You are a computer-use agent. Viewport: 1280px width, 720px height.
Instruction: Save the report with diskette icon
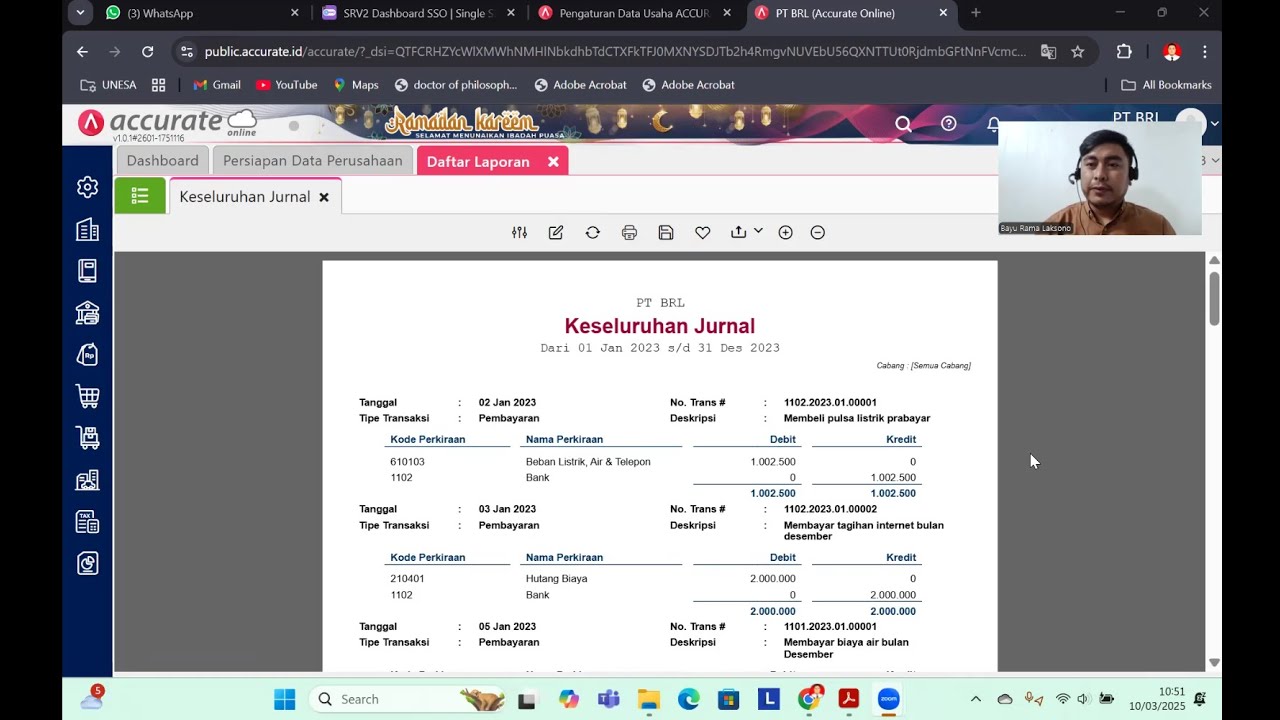pyautogui.click(x=666, y=232)
